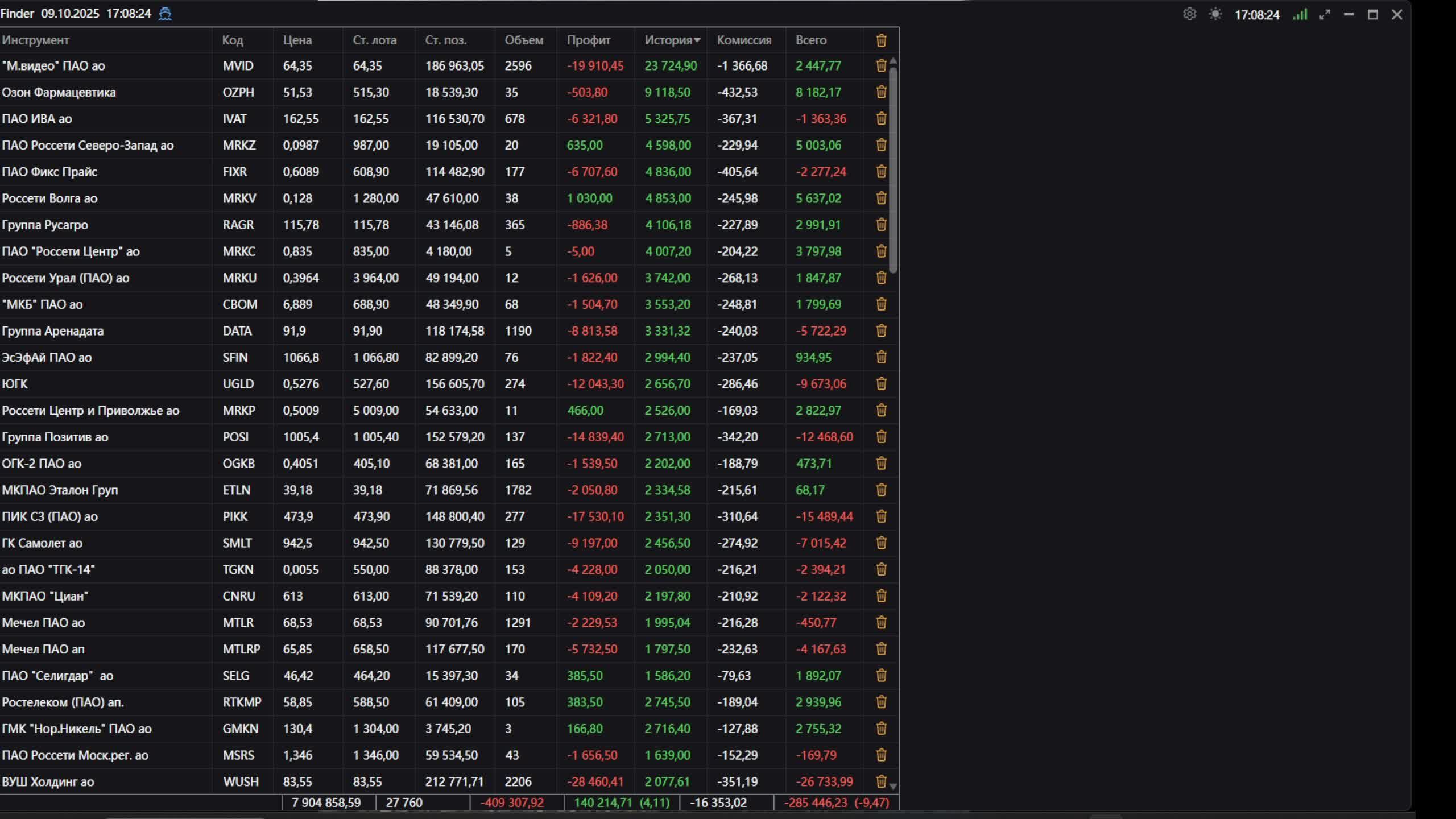Screen dimensions: 1456x819
Task: Click header trash icon to clear all
Action: pyautogui.click(x=881, y=40)
